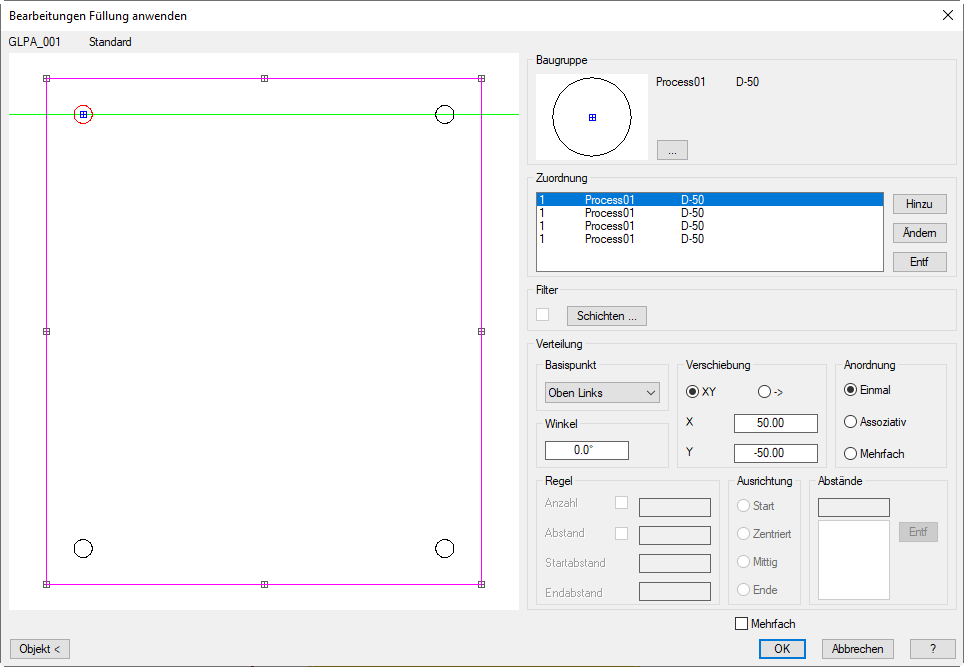Click the right-edge middle magenta grip handle
964x667 pixels.
[481, 331]
